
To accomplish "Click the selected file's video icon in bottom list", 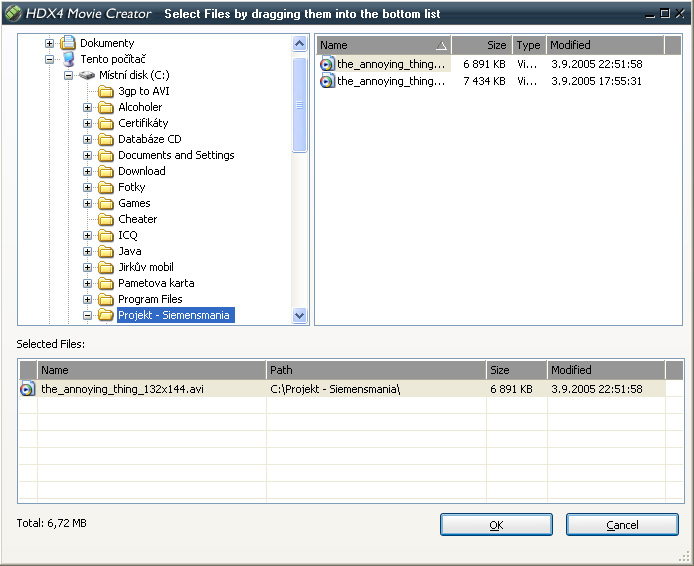I will (27, 389).
